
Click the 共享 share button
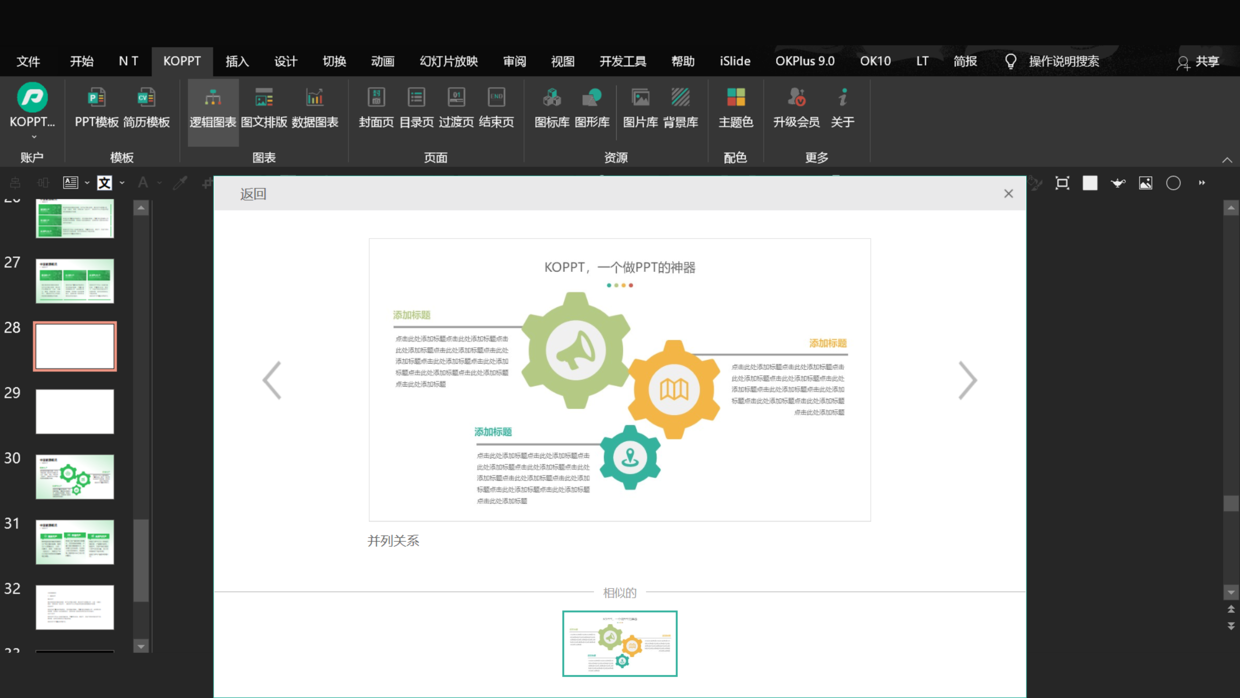(1198, 62)
